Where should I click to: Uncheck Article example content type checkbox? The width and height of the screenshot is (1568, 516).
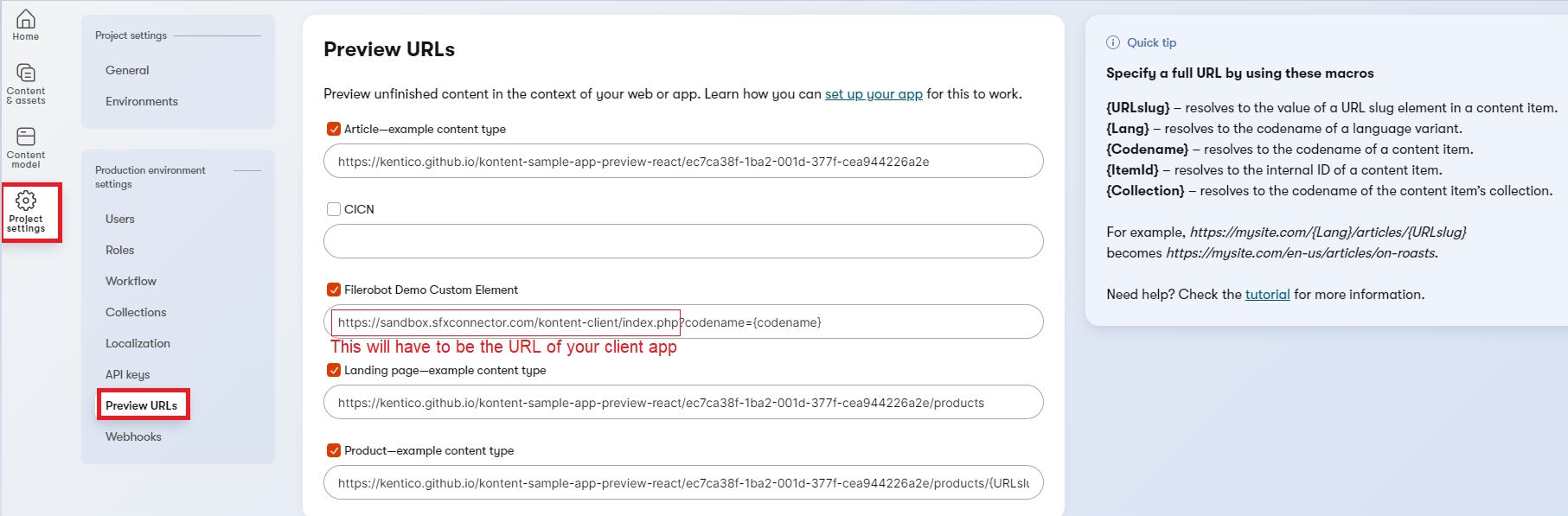(x=334, y=129)
